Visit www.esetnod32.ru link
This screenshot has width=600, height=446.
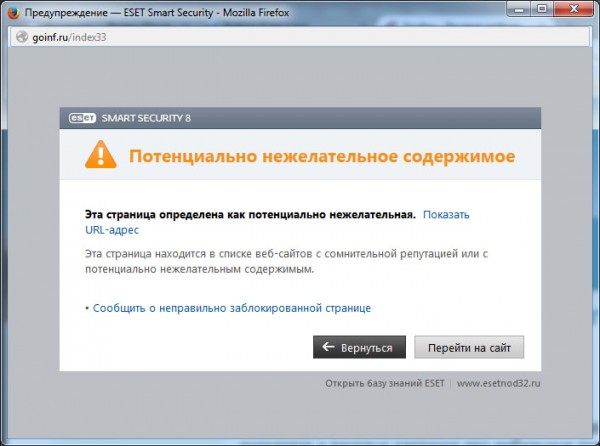[x=499, y=383]
